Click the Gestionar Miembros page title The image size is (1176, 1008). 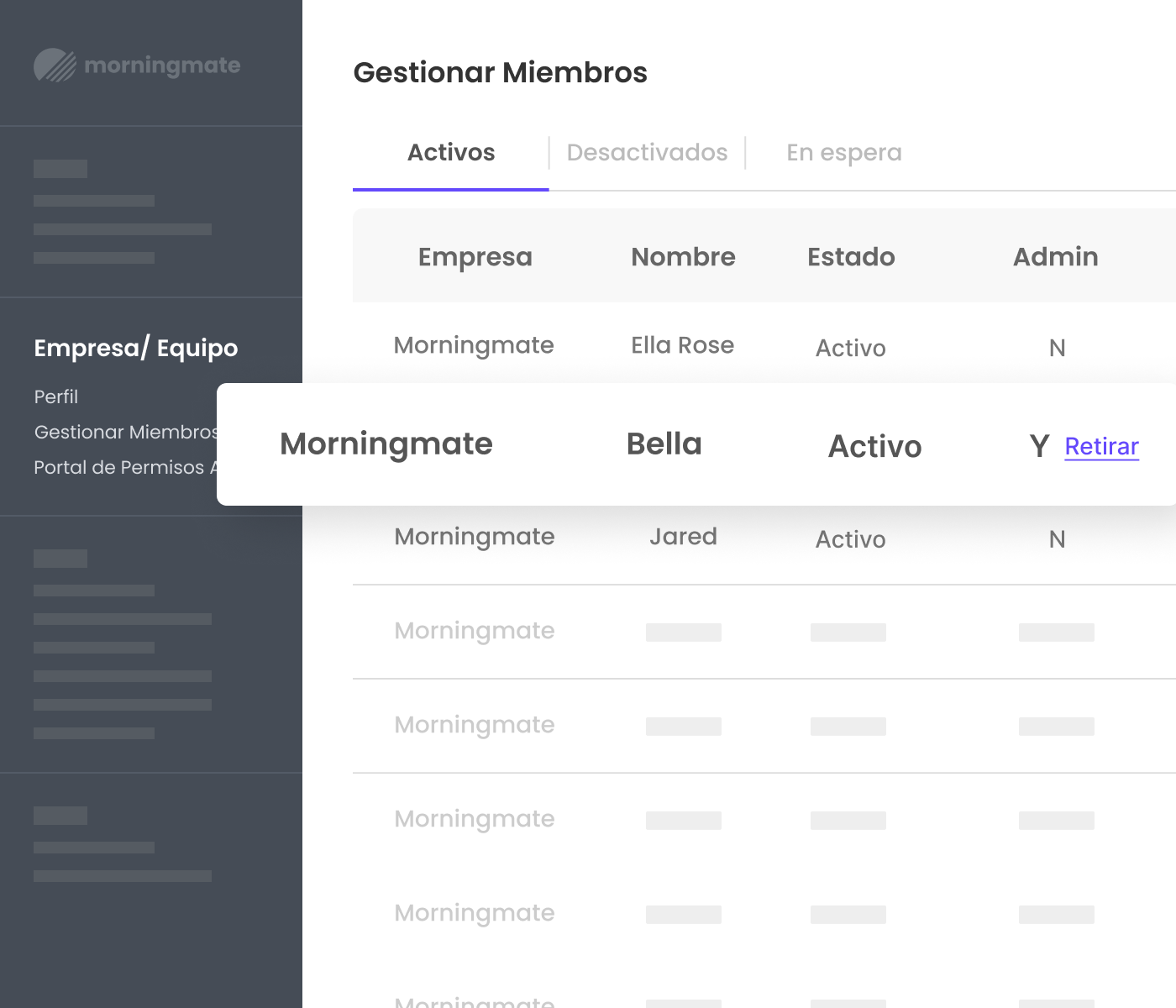click(x=501, y=73)
